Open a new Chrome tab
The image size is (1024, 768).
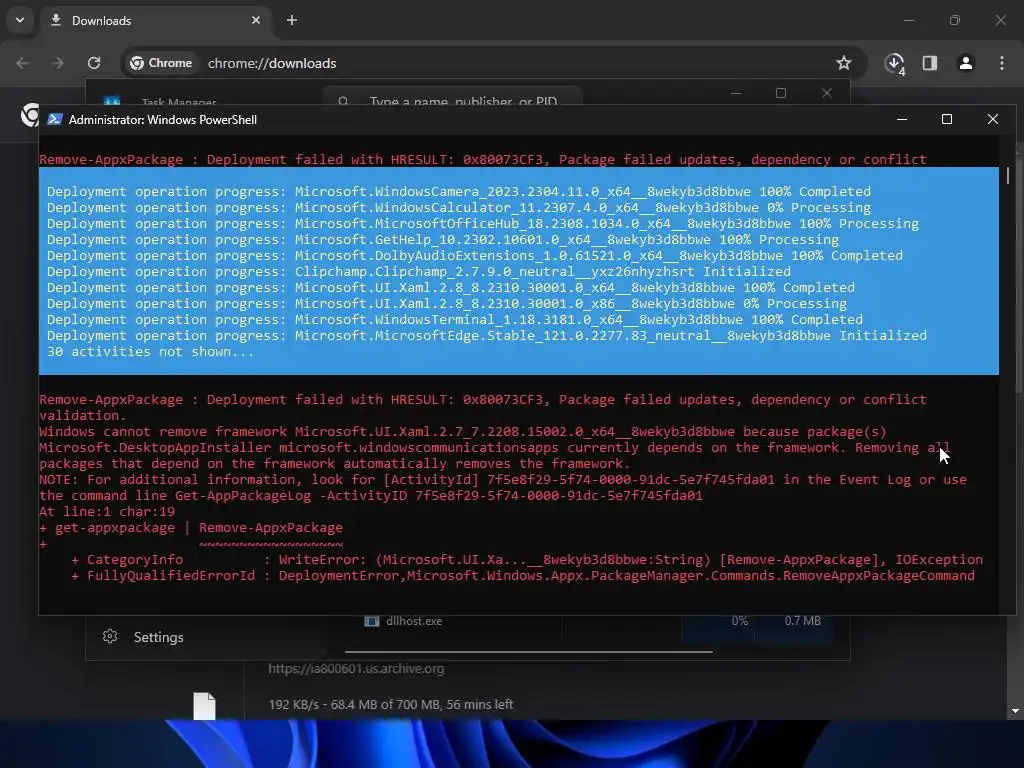[292, 20]
